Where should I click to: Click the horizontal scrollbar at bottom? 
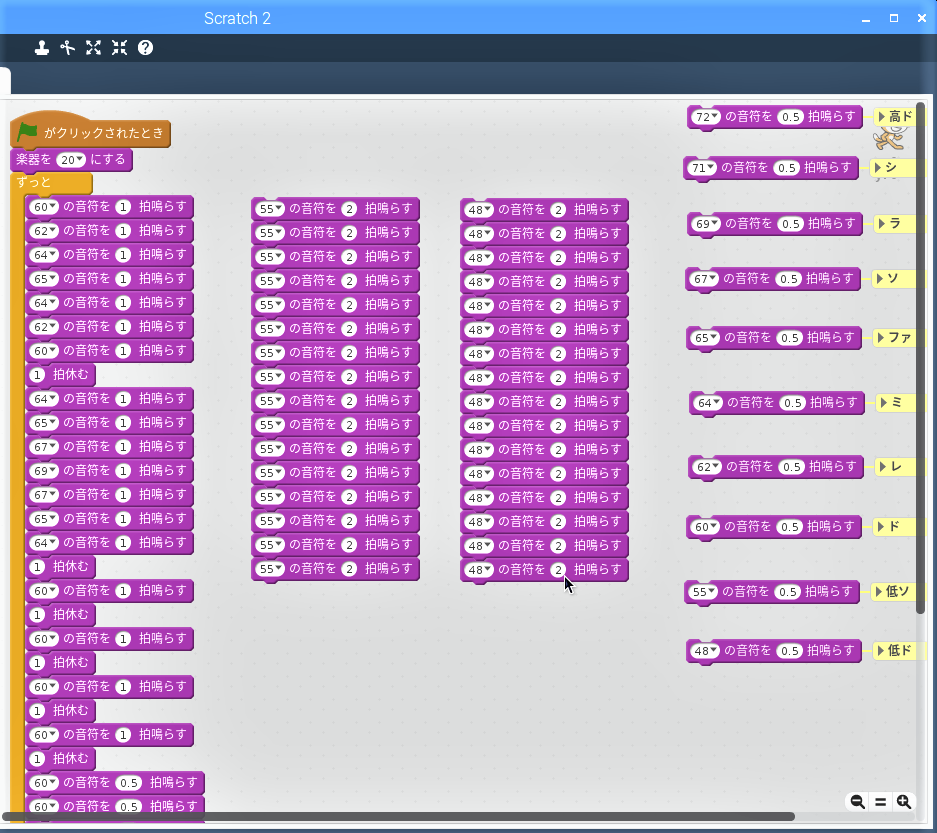pos(400,817)
